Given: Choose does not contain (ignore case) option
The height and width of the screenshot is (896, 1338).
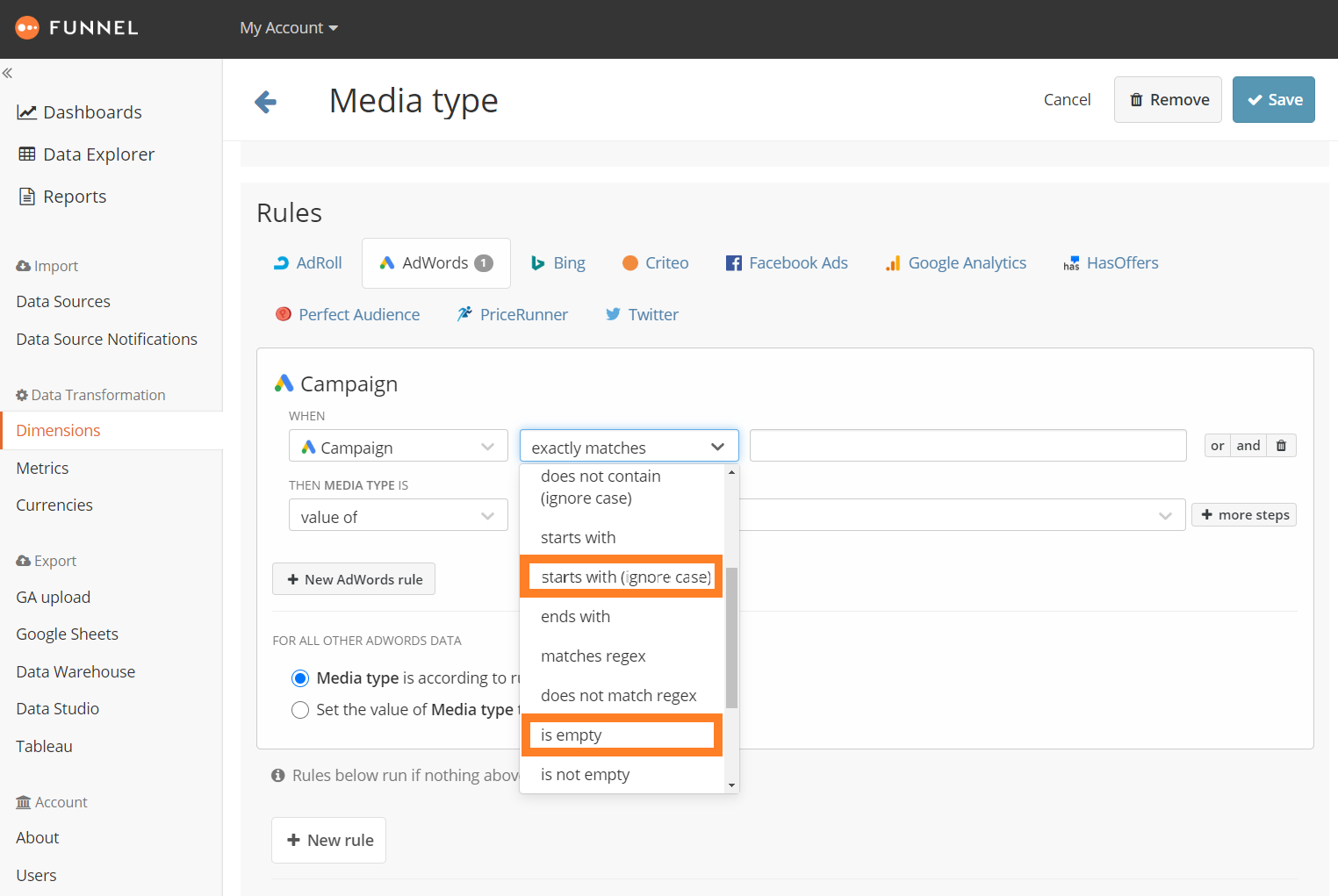Looking at the screenshot, I should click(x=622, y=487).
